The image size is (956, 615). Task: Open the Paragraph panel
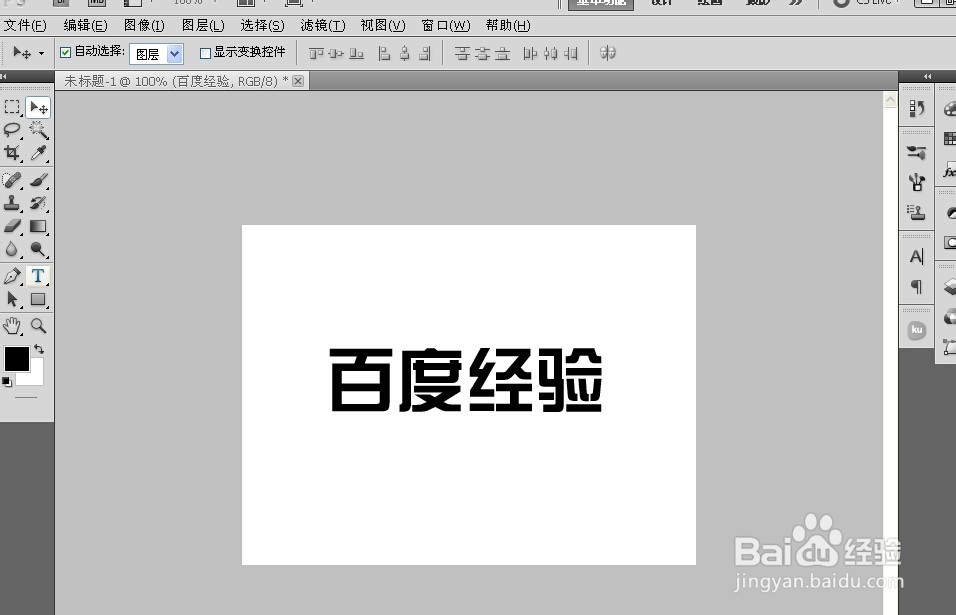tap(916, 286)
